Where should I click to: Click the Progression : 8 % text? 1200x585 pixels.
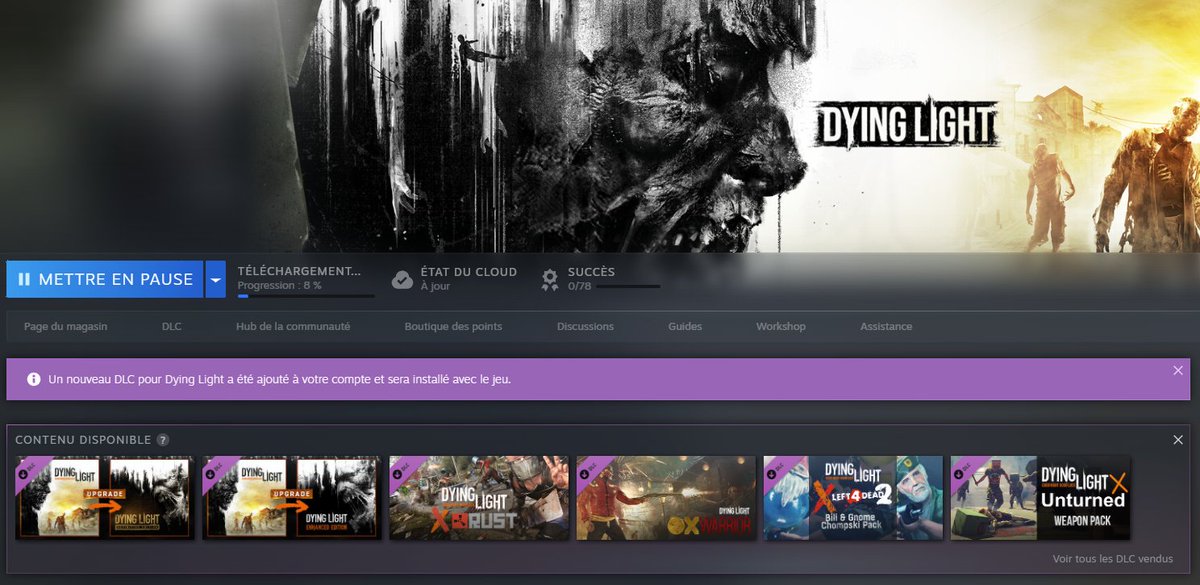(x=279, y=286)
